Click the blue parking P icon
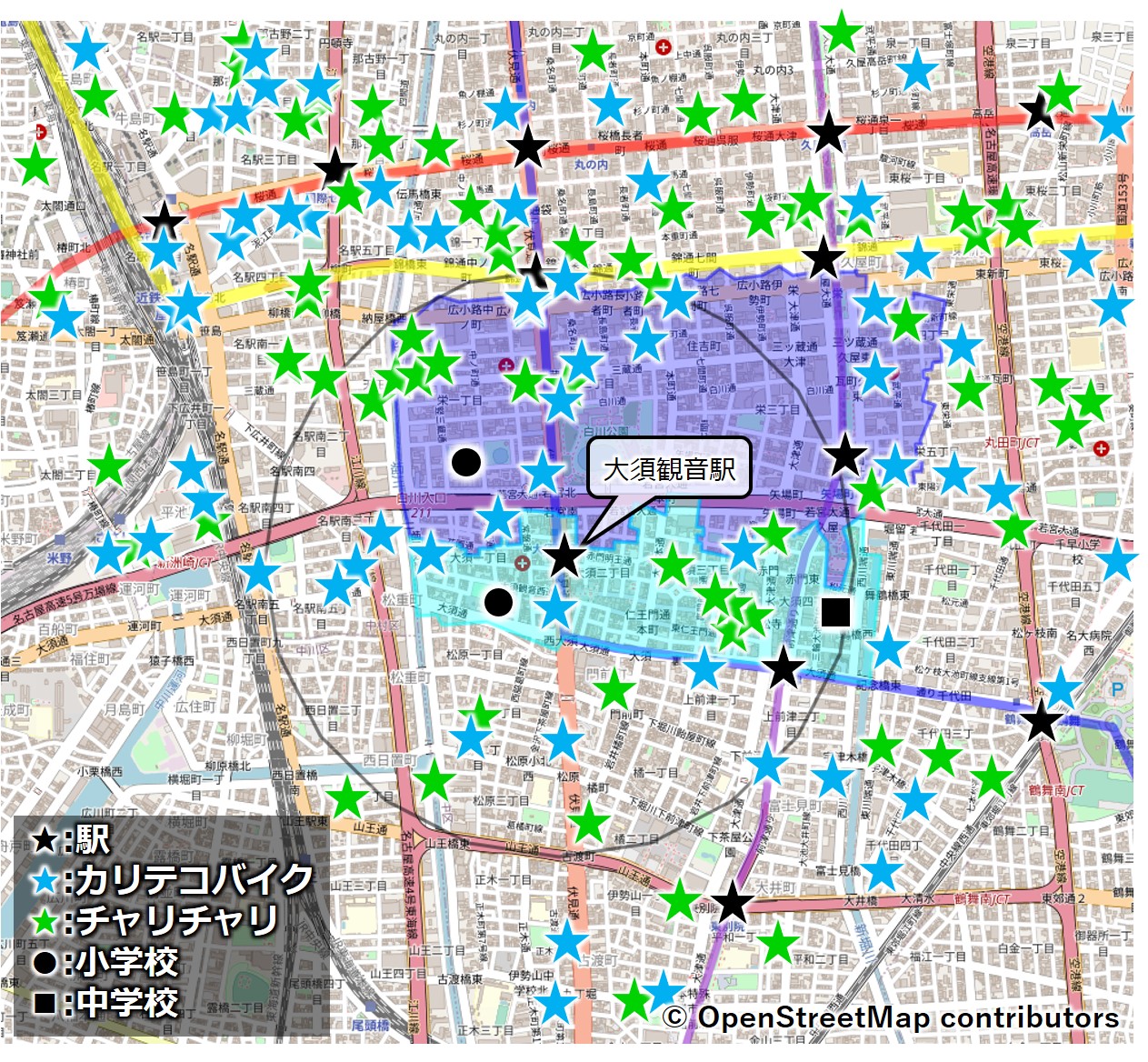1148x1062 pixels. [x=1117, y=690]
